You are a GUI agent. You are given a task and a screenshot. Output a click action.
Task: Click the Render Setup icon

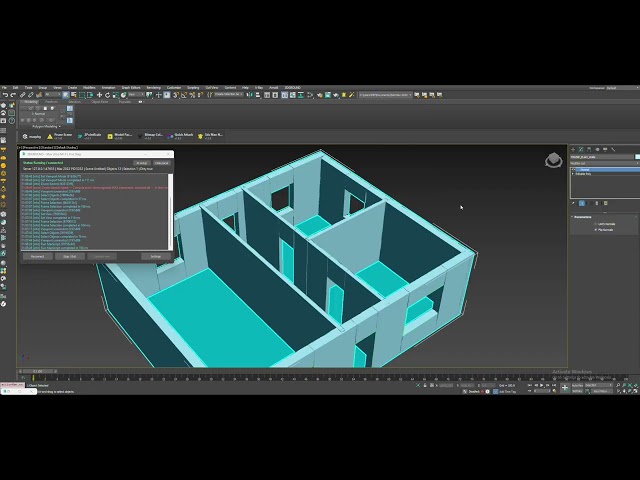320,95
